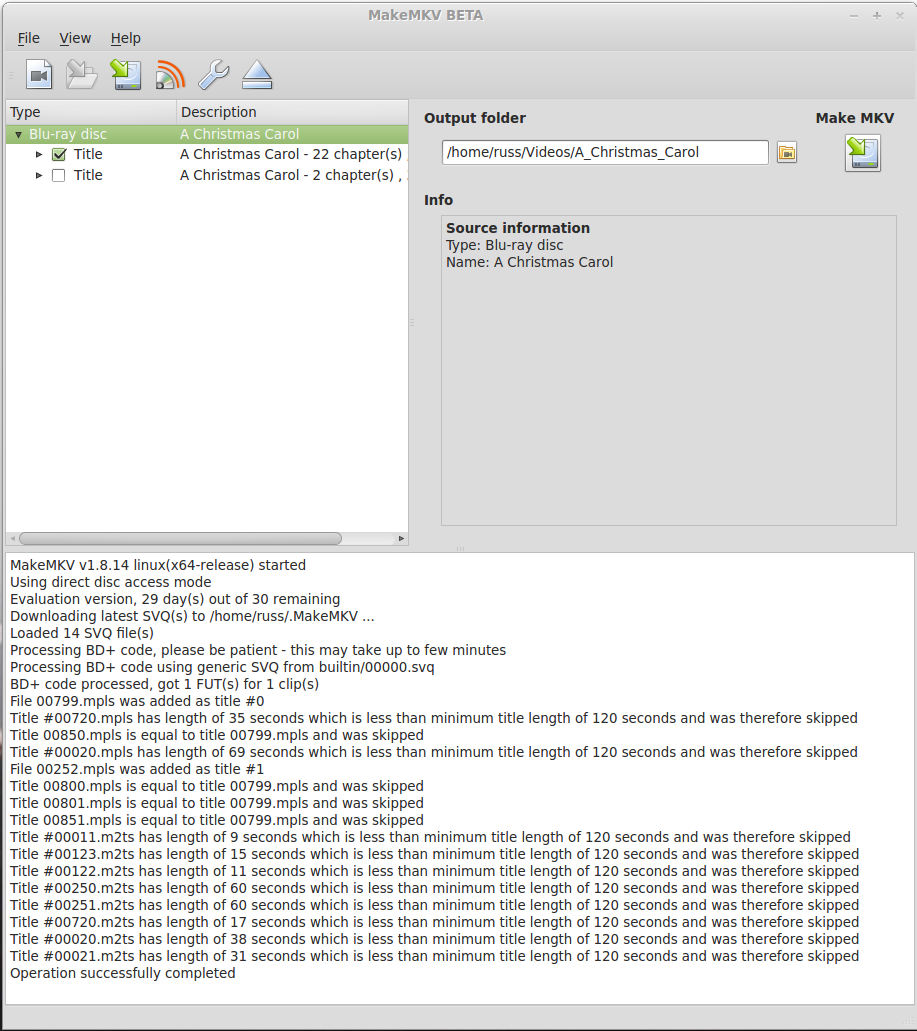Image resolution: width=917 pixels, height=1031 pixels.
Task: Click the Type column header
Action: (91, 112)
